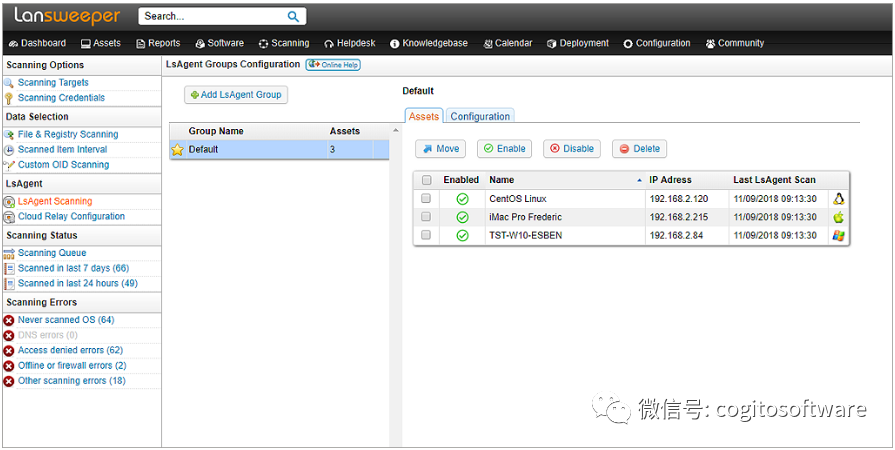The image size is (895, 450).
Task: Tick the select-all checkbox in table header
Action: coord(426,180)
